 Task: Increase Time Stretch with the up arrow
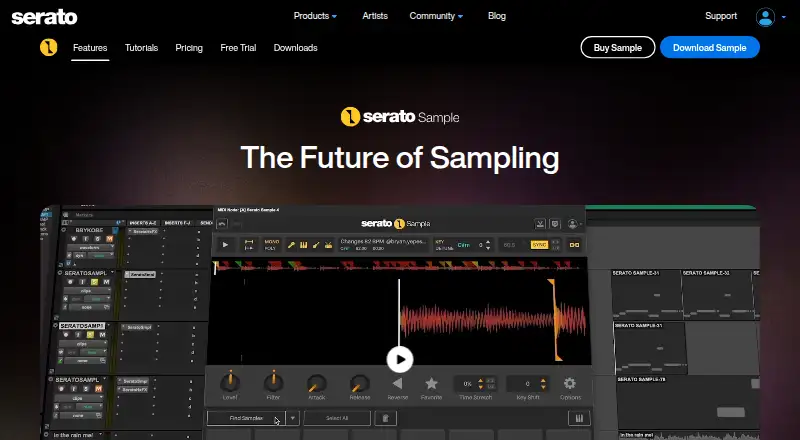[x=480, y=380]
